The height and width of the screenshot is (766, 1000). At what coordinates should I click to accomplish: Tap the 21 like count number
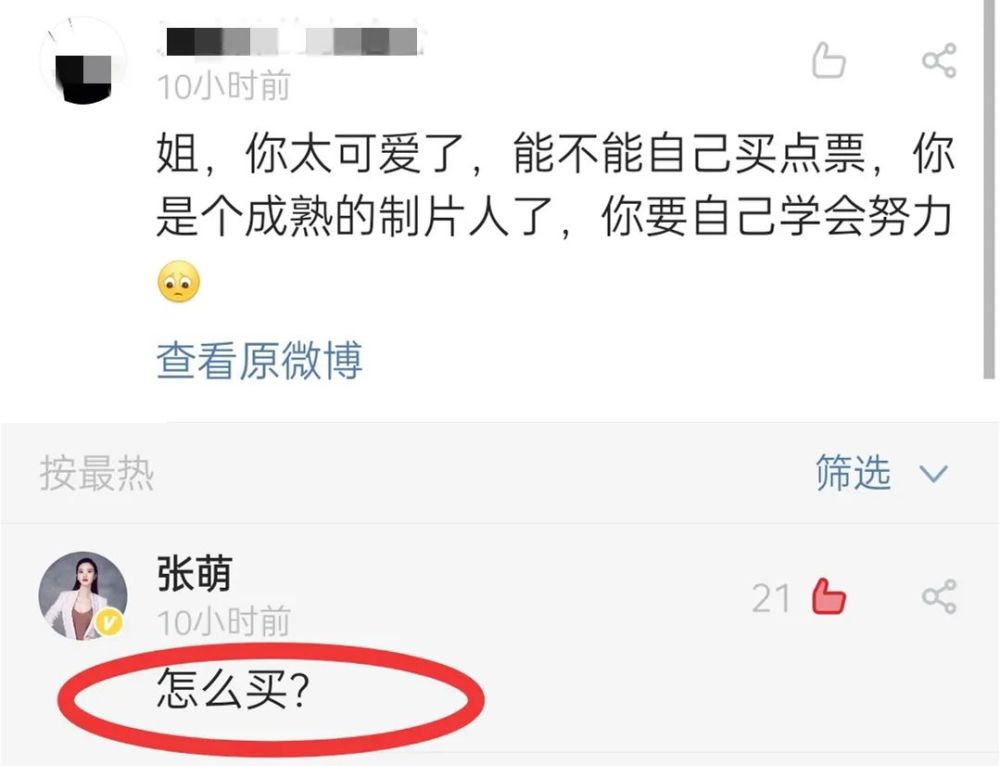pos(770,598)
